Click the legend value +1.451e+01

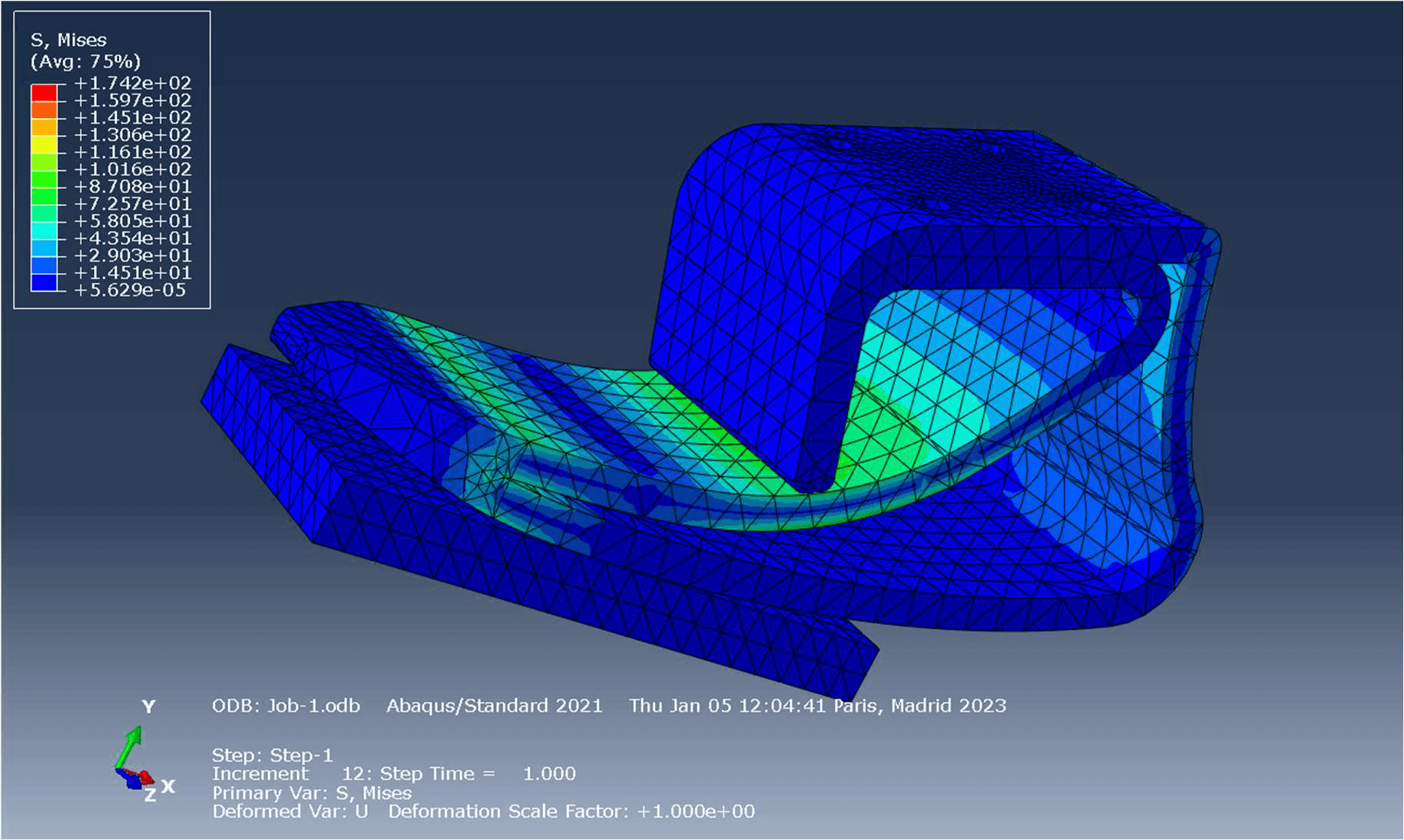click(x=132, y=273)
